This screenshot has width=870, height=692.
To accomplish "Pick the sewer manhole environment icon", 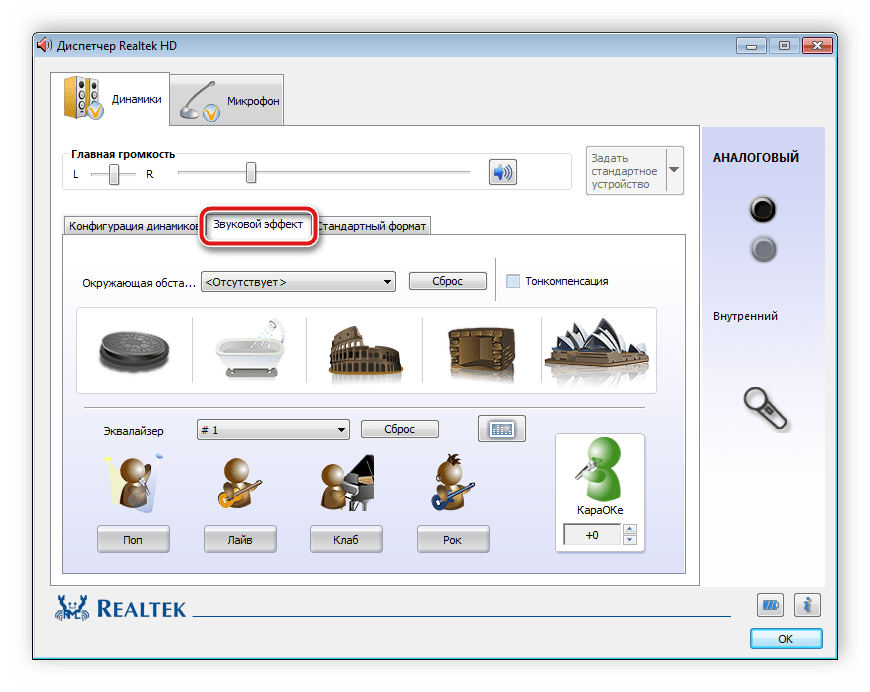I will point(134,350).
